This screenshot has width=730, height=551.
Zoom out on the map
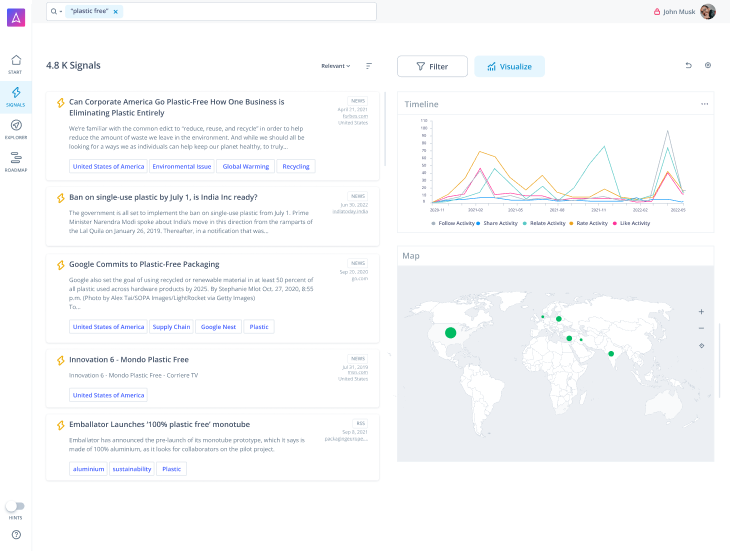click(701, 328)
